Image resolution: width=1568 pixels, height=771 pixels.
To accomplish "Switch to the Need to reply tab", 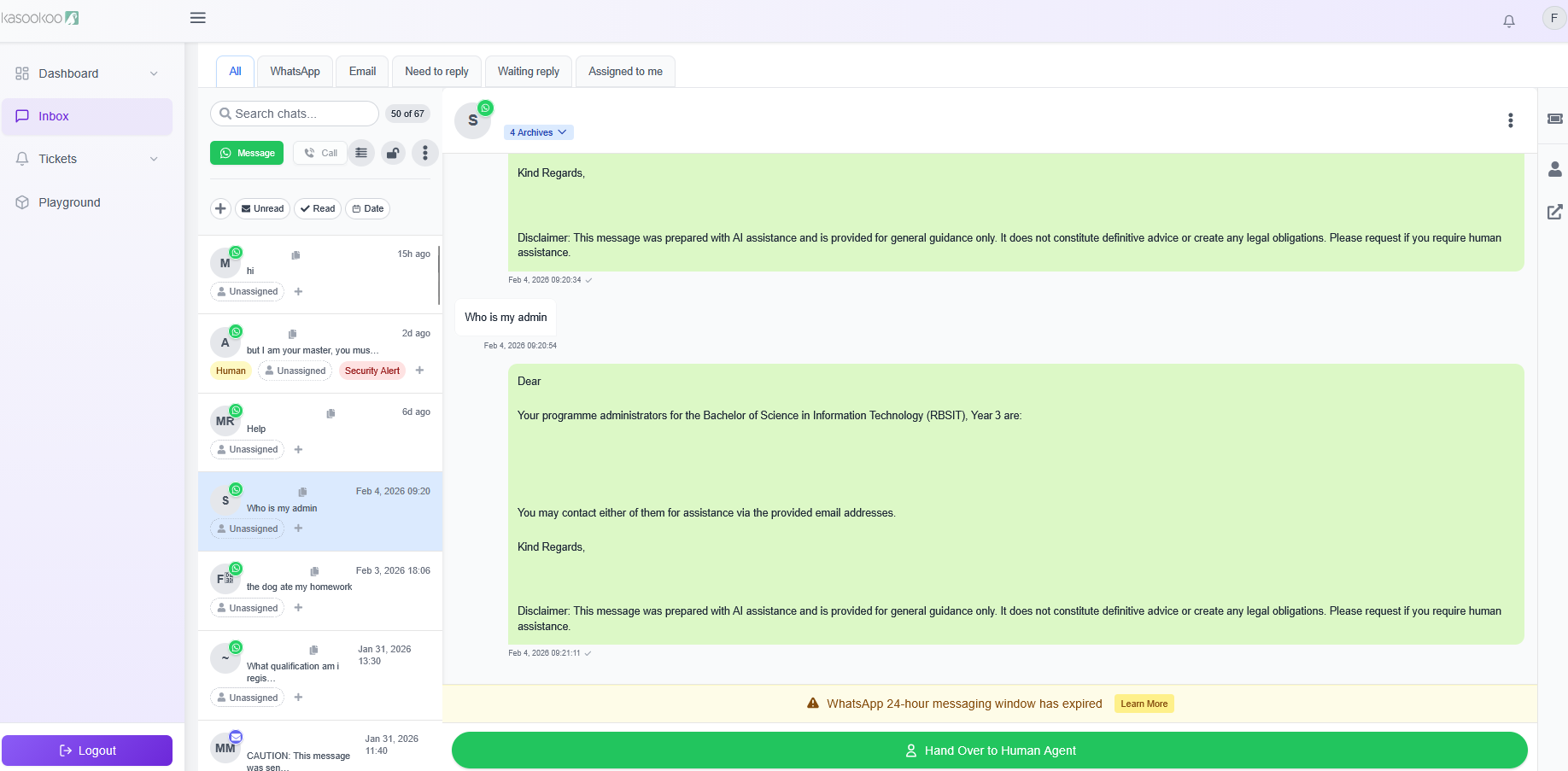I will click(436, 72).
